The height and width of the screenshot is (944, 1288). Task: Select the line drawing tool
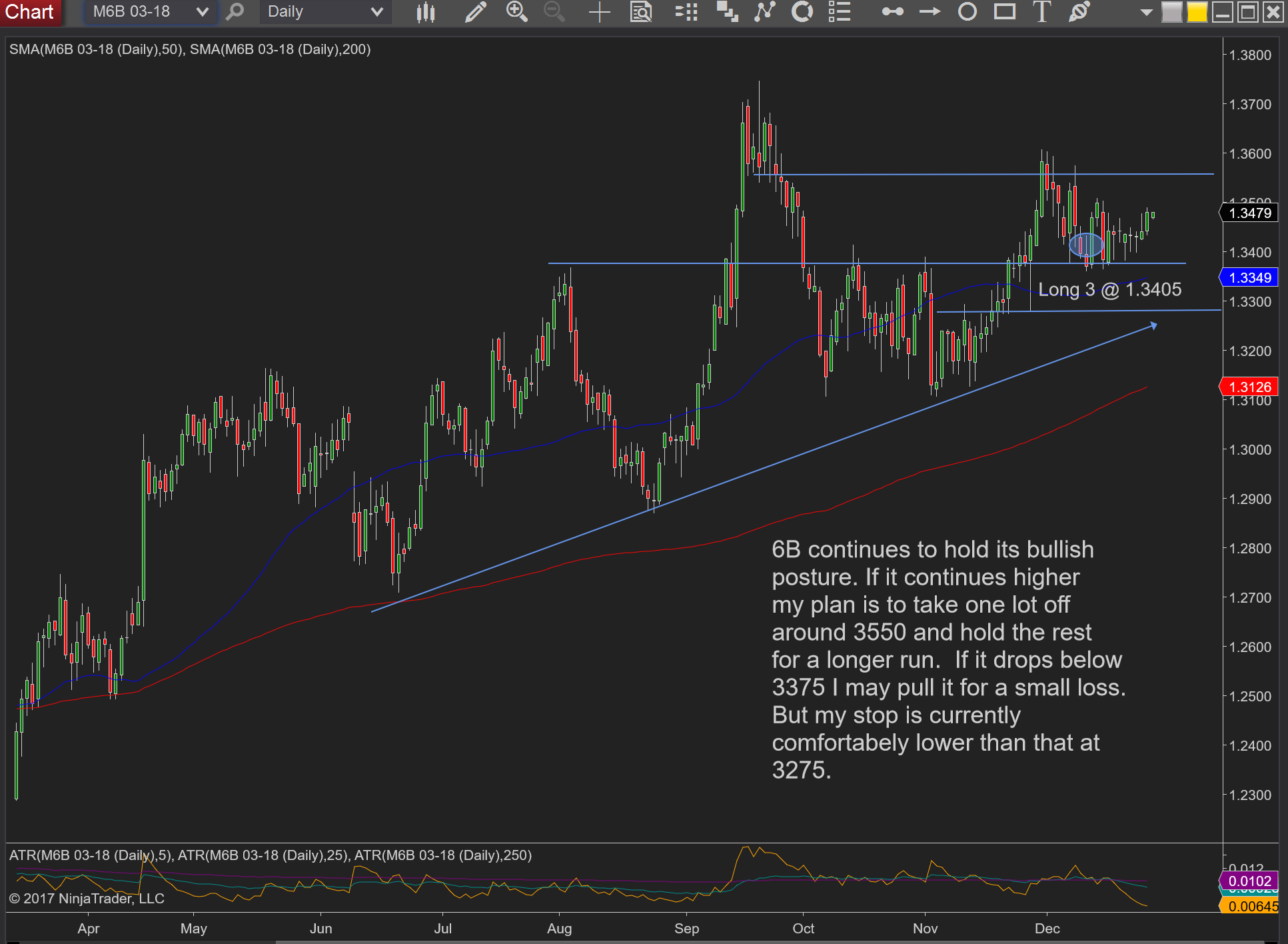[x=893, y=12]
